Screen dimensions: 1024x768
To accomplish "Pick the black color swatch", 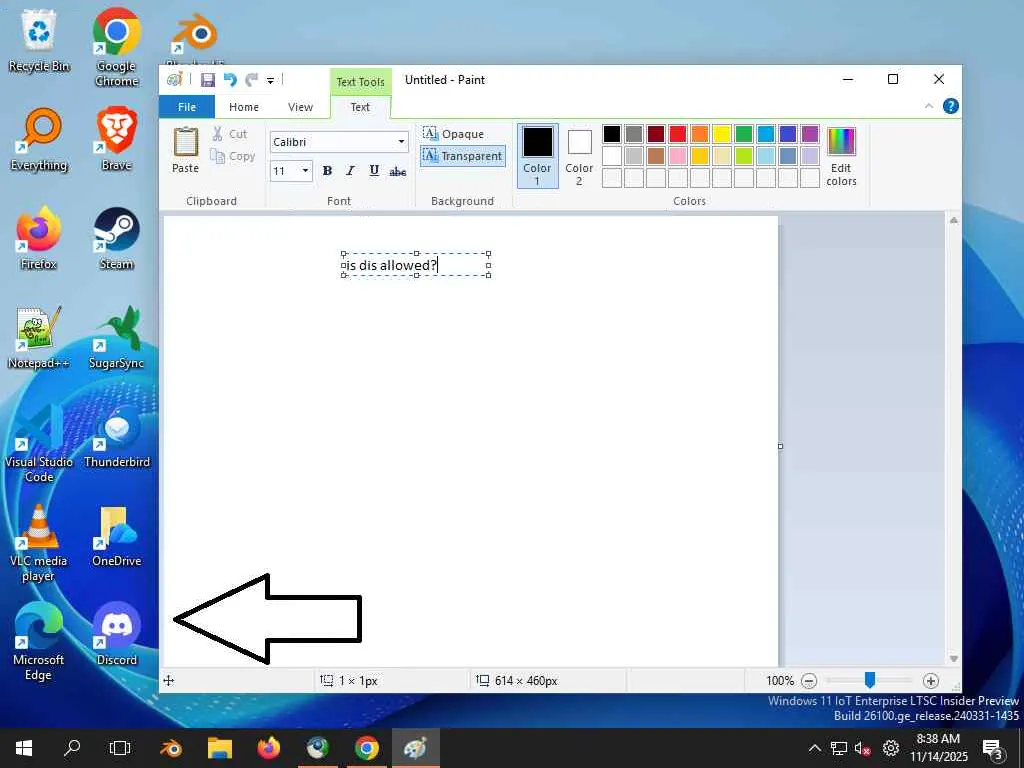I will tap(612, 134).
